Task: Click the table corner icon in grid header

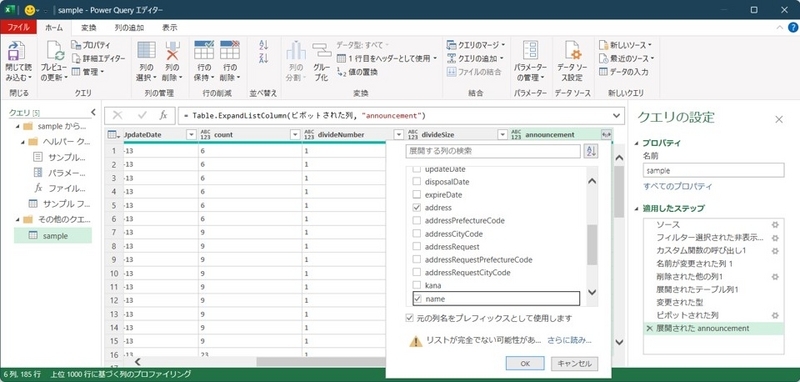Action: pyautogui.click(x=113, y=135)
